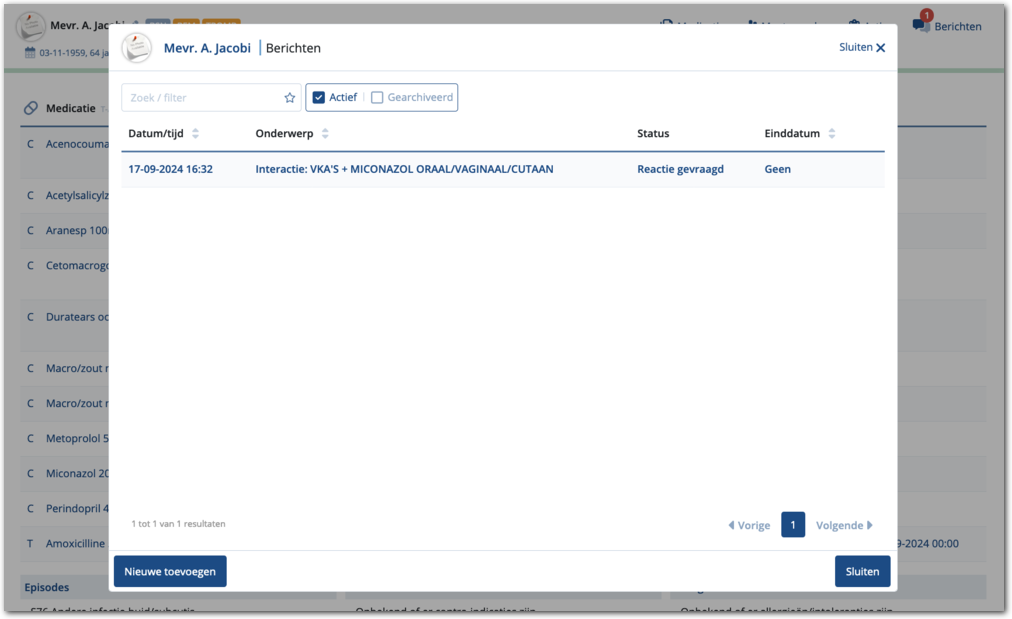
Task: Uncheck the Actief filter checkbox
Action: pos(319,98)
